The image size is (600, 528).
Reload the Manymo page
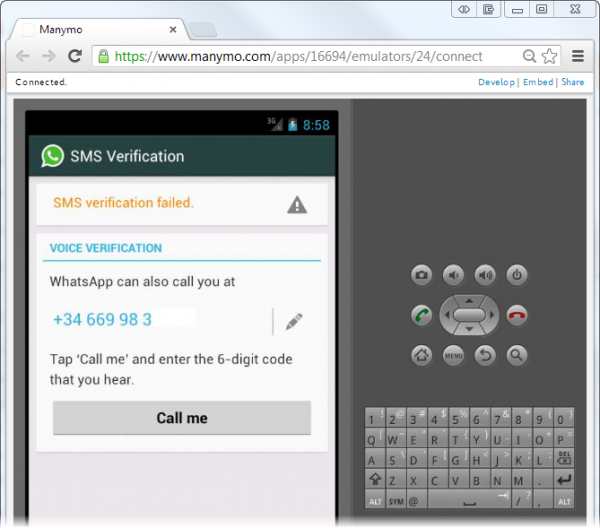75,57
